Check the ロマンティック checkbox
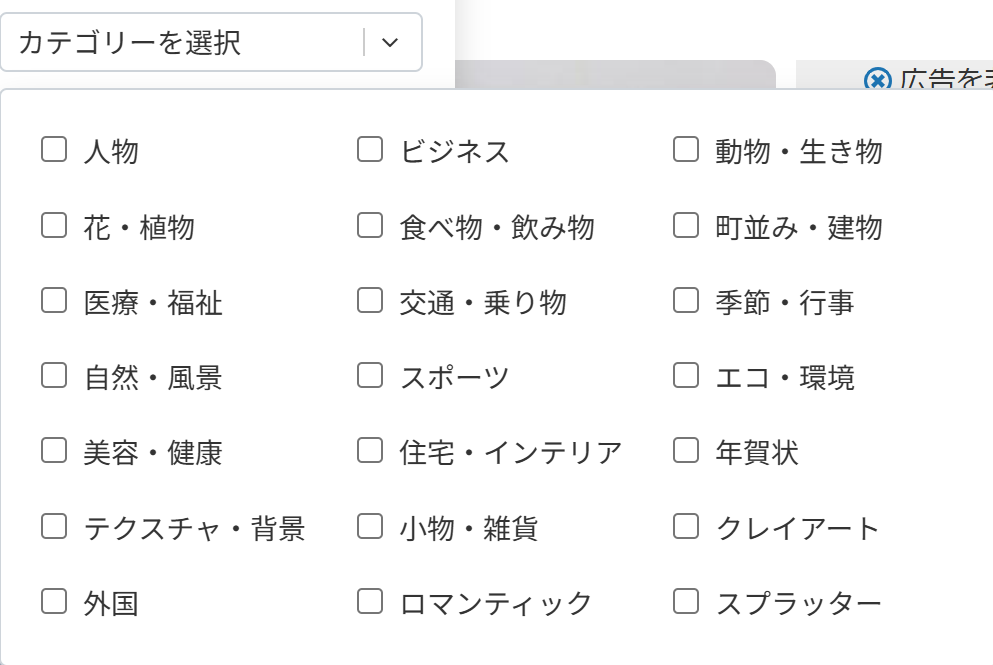Screen dimensions: 993x665 point(370,601)
